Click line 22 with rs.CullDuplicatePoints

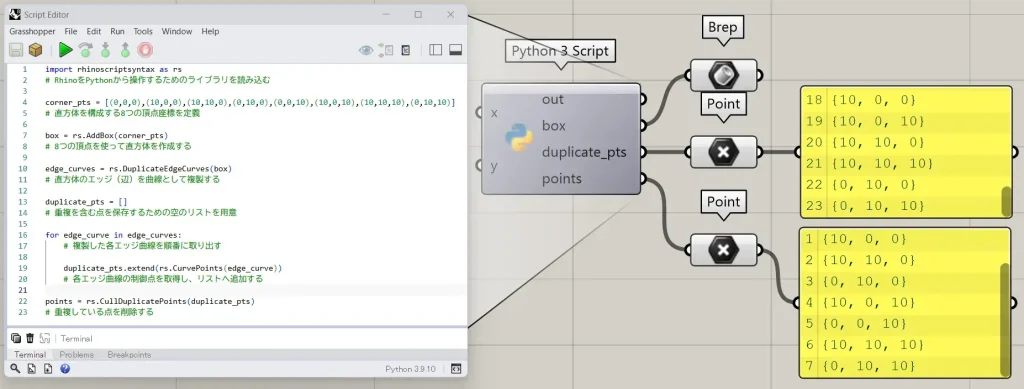[150, 302]
